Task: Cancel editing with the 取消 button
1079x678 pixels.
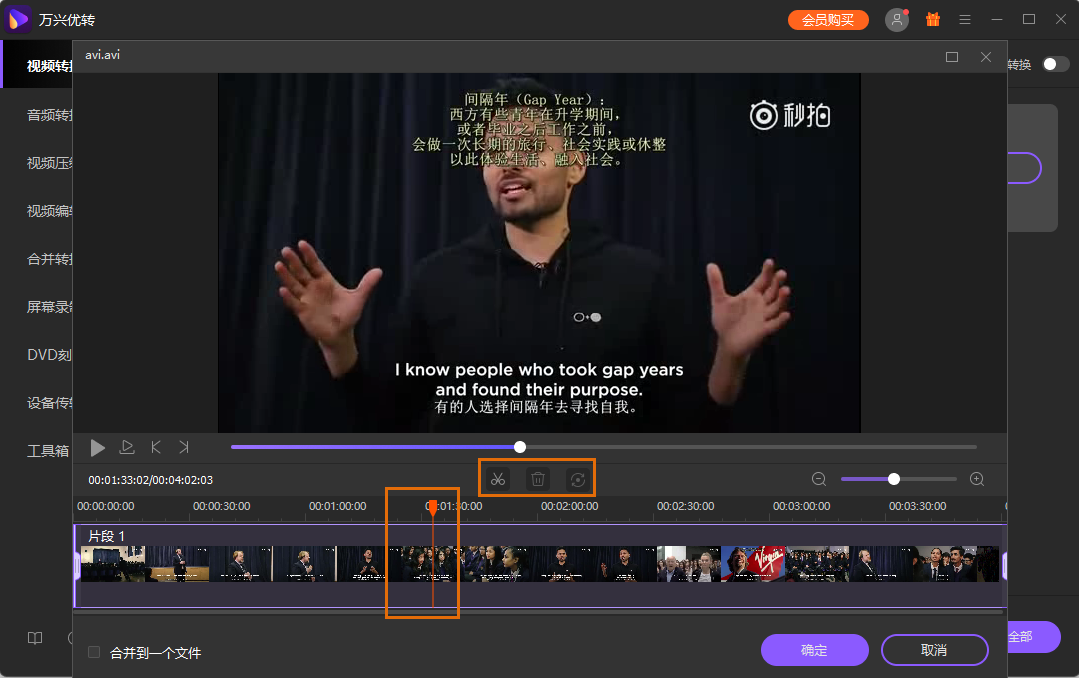Action: tap(934, 650)
